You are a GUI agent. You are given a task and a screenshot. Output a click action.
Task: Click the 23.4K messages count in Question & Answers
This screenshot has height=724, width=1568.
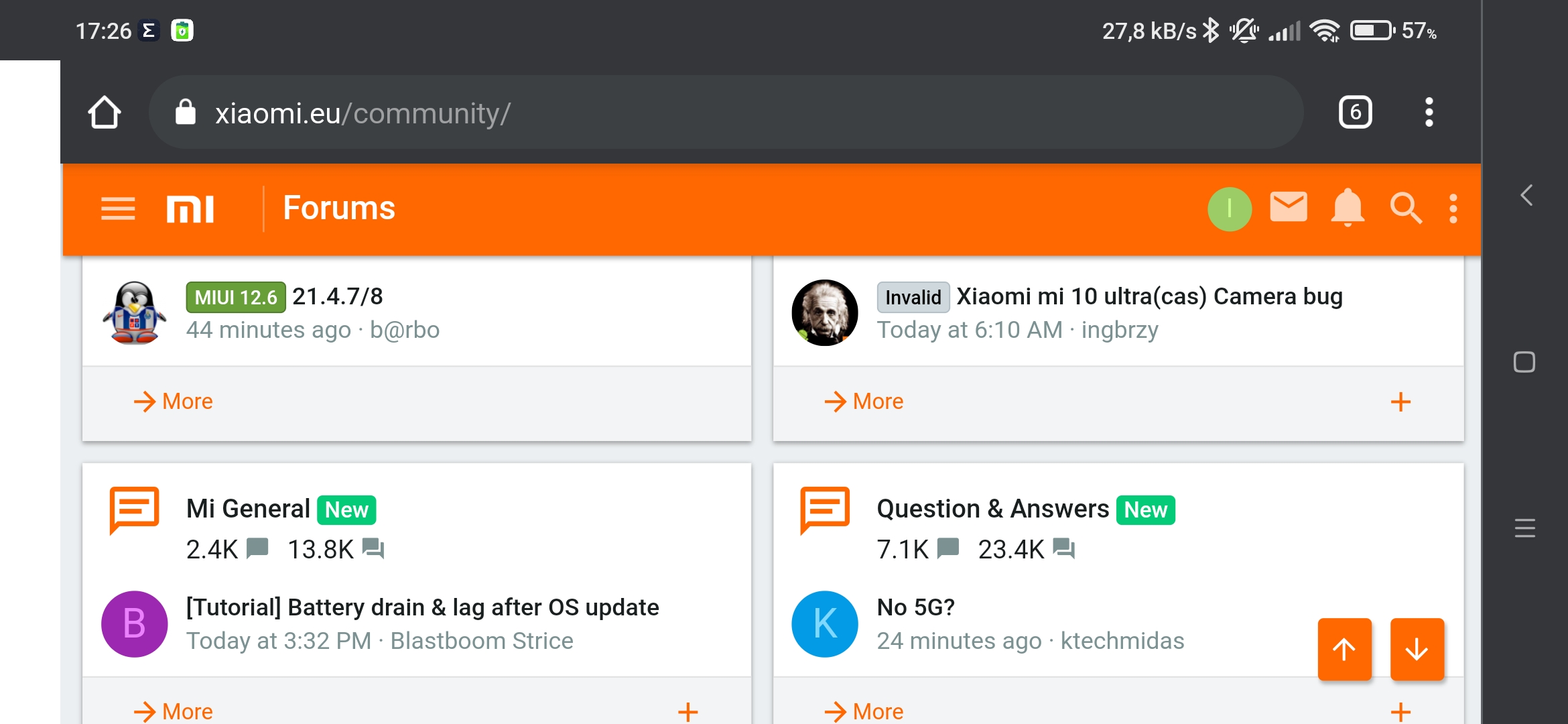(1026, 550)
